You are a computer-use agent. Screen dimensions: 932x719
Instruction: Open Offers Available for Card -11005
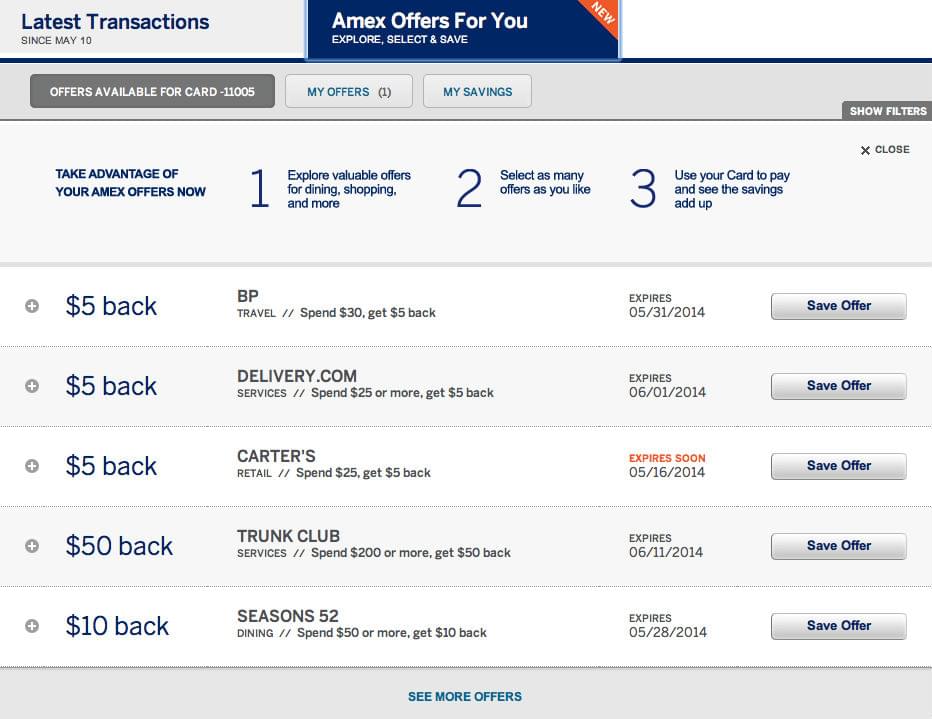point(152,92)
